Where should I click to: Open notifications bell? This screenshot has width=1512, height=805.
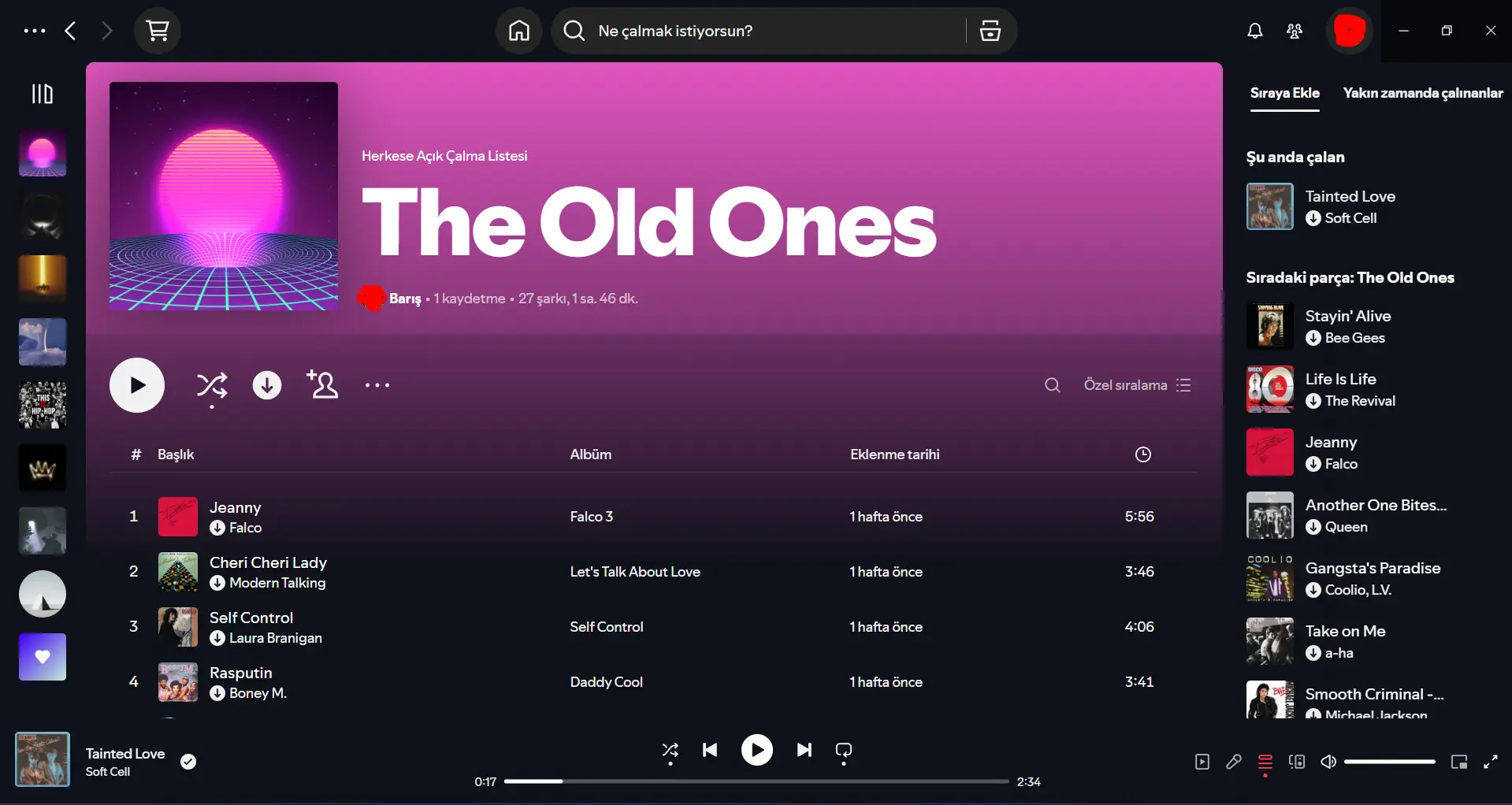pyautogui.click(x=1254, y=31)
